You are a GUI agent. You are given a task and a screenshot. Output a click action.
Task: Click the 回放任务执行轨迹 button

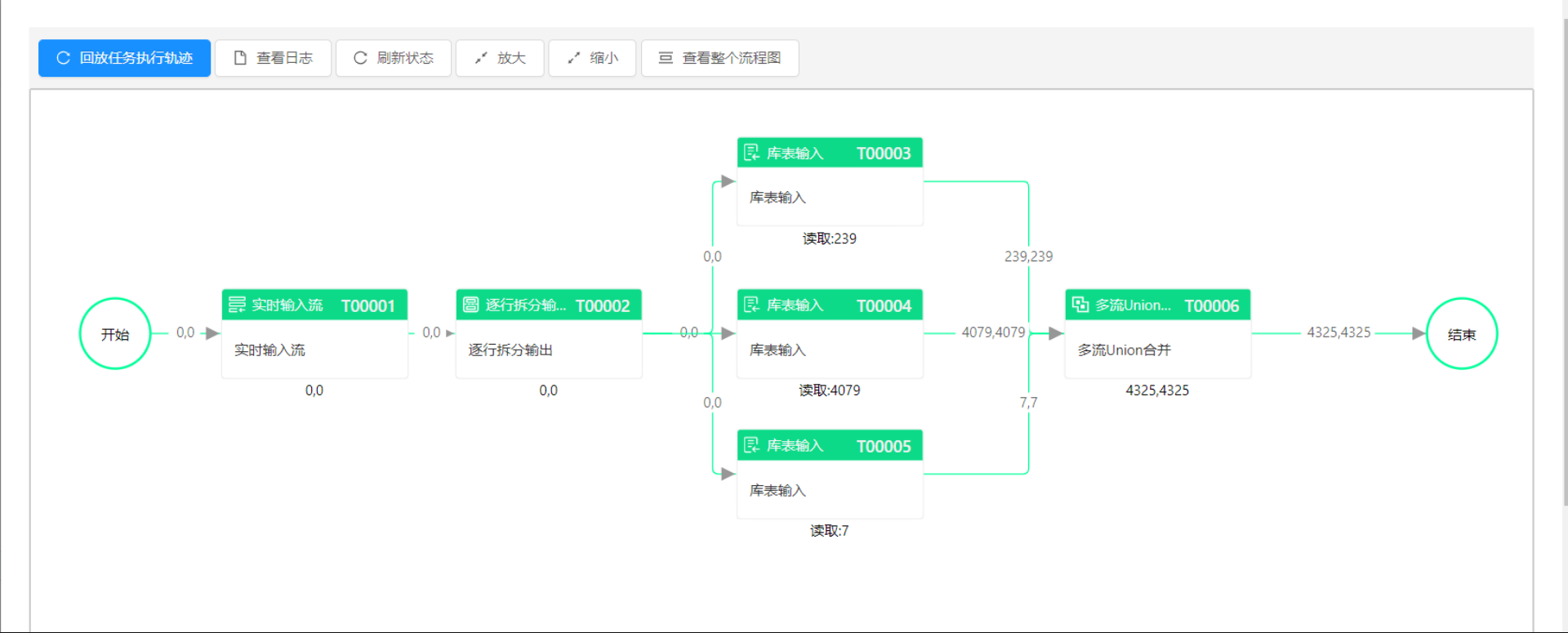124,58
